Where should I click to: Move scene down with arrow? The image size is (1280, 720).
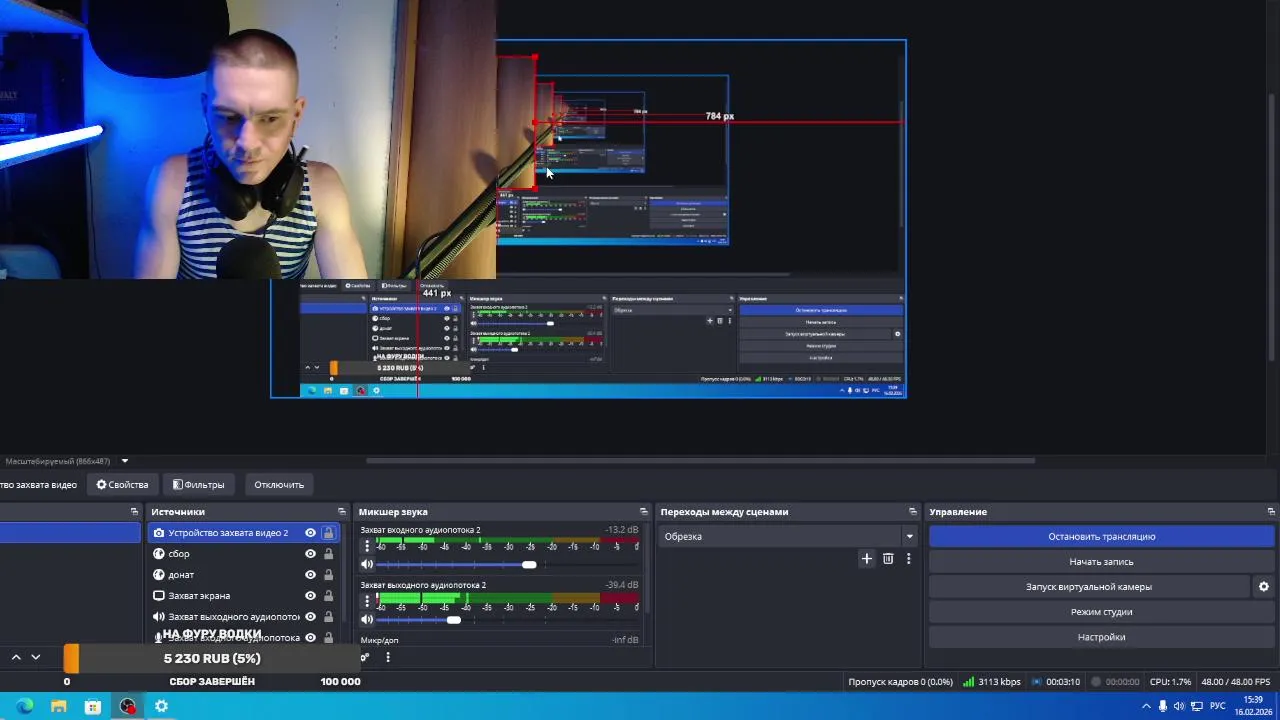[36, 657]
